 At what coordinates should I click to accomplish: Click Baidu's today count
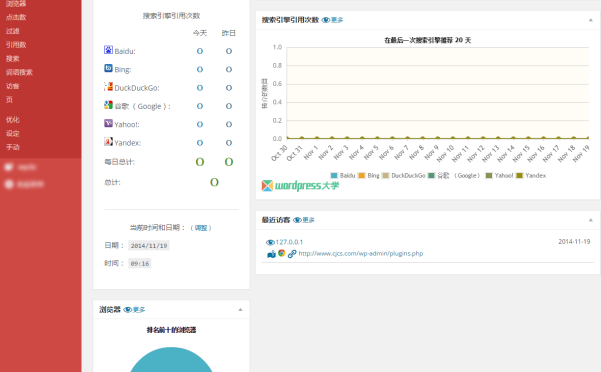pos(200,51)
